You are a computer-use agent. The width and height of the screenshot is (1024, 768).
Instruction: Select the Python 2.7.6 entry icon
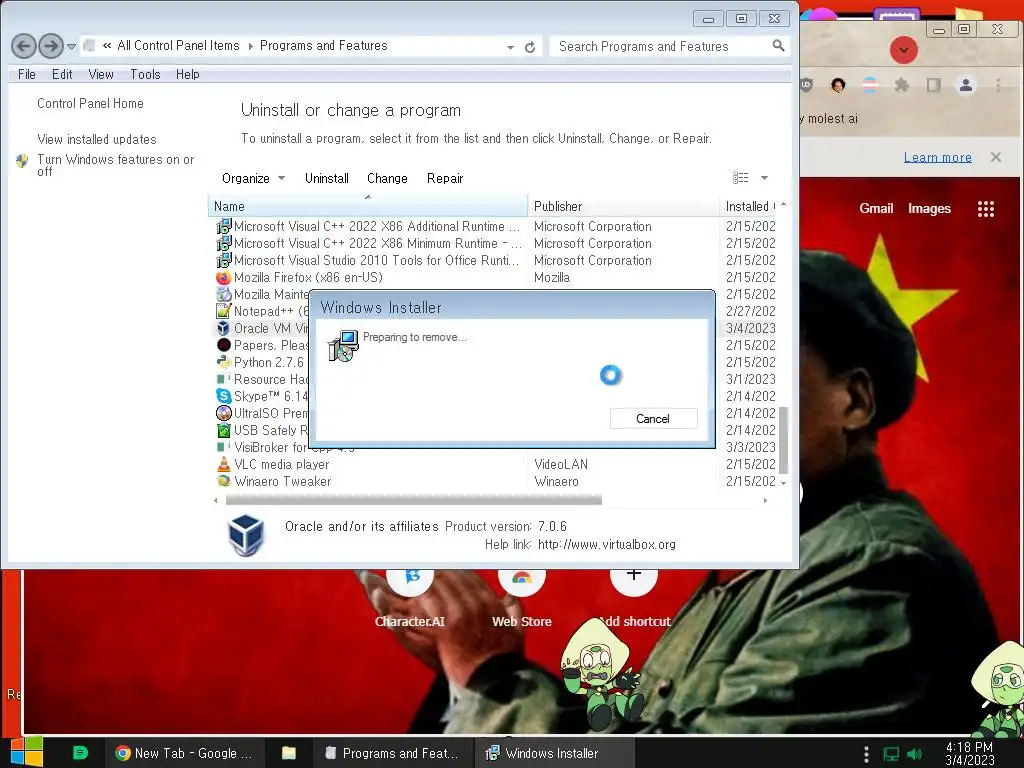223,362
